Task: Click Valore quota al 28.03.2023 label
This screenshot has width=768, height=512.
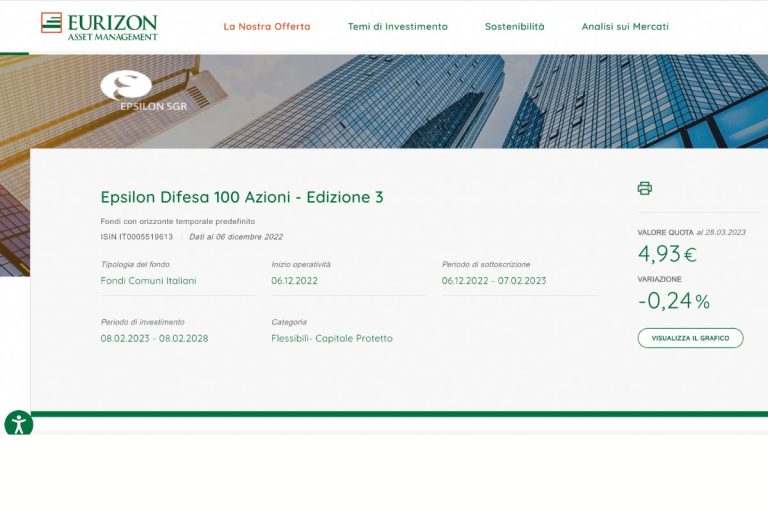Action: coord(692,232)
